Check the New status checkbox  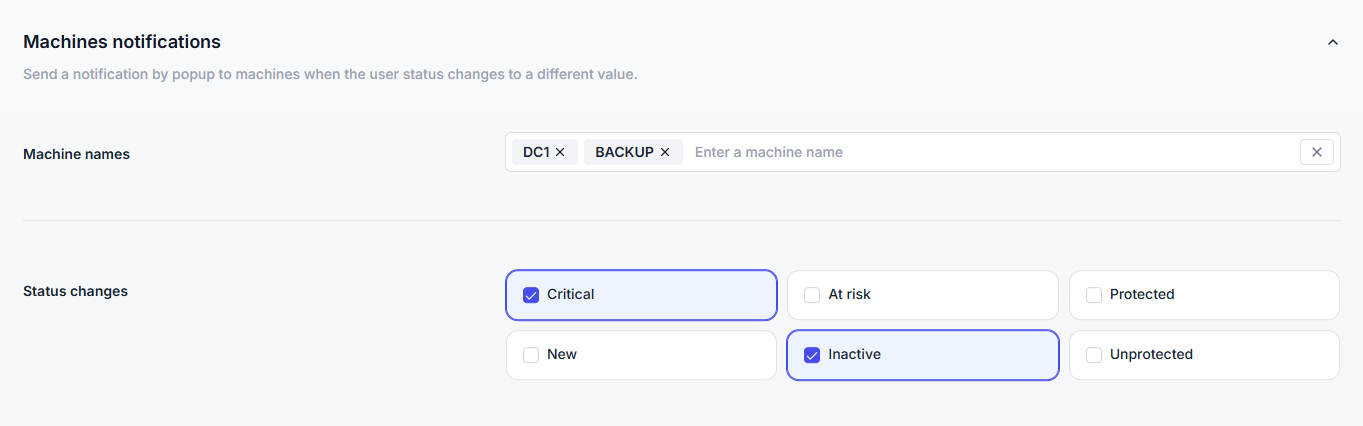pyautogui.click(x=531, y=355)
